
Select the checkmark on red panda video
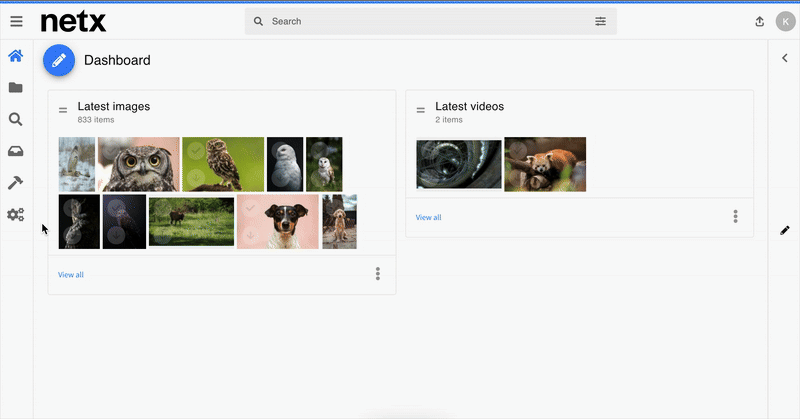(517, 151)
